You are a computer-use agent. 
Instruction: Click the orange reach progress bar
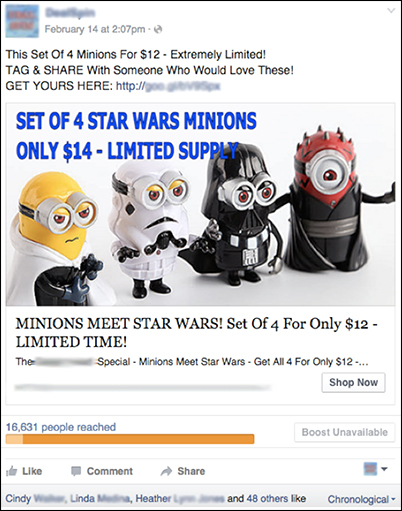coord(130,439)
